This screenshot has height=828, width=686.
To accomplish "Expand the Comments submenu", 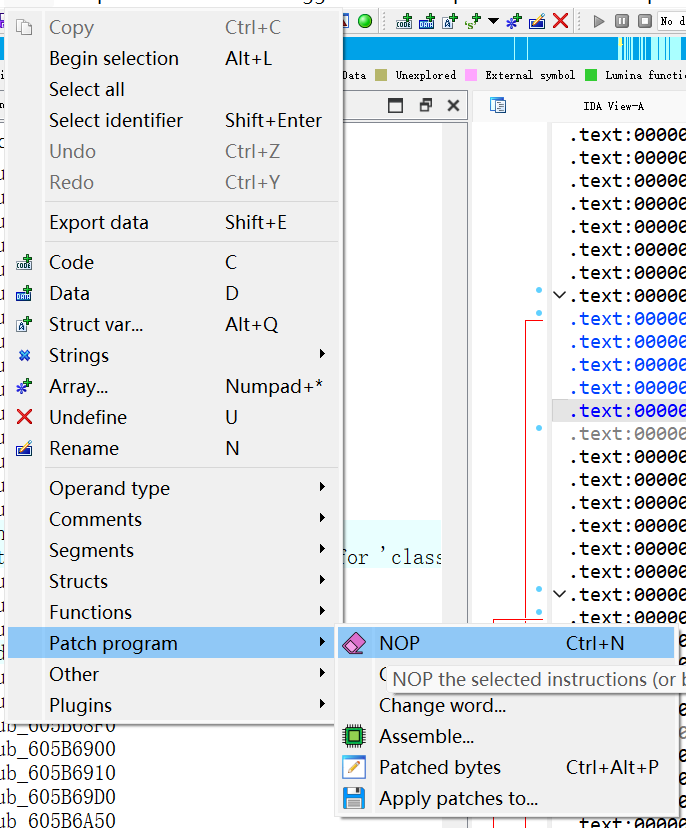I will pyautogui.click(x=173, y=520).
